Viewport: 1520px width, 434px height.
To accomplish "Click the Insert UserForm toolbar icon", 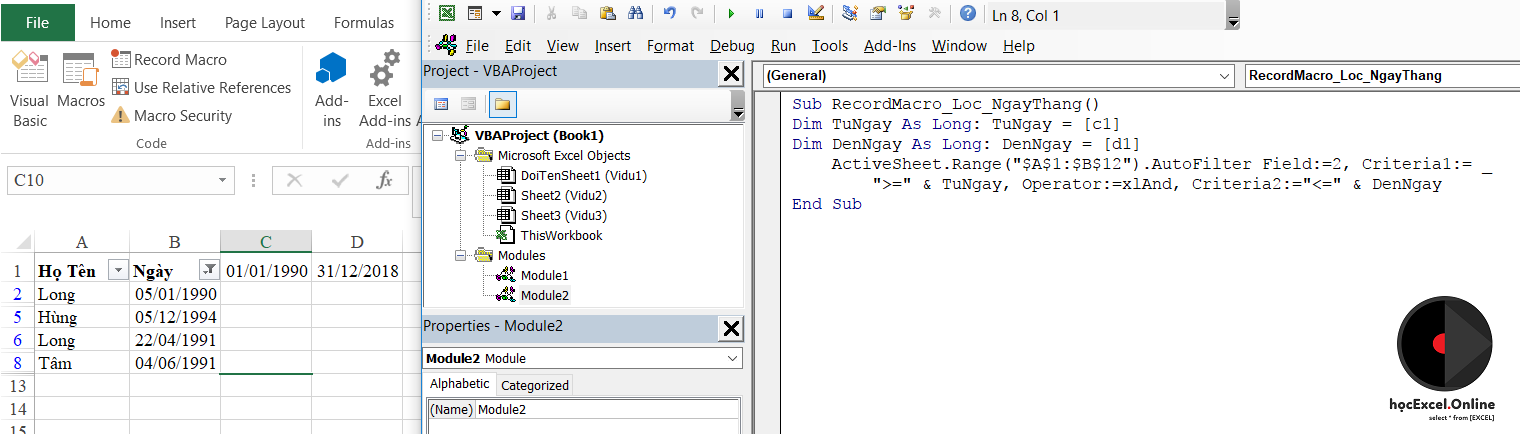I will coord(474,13).
